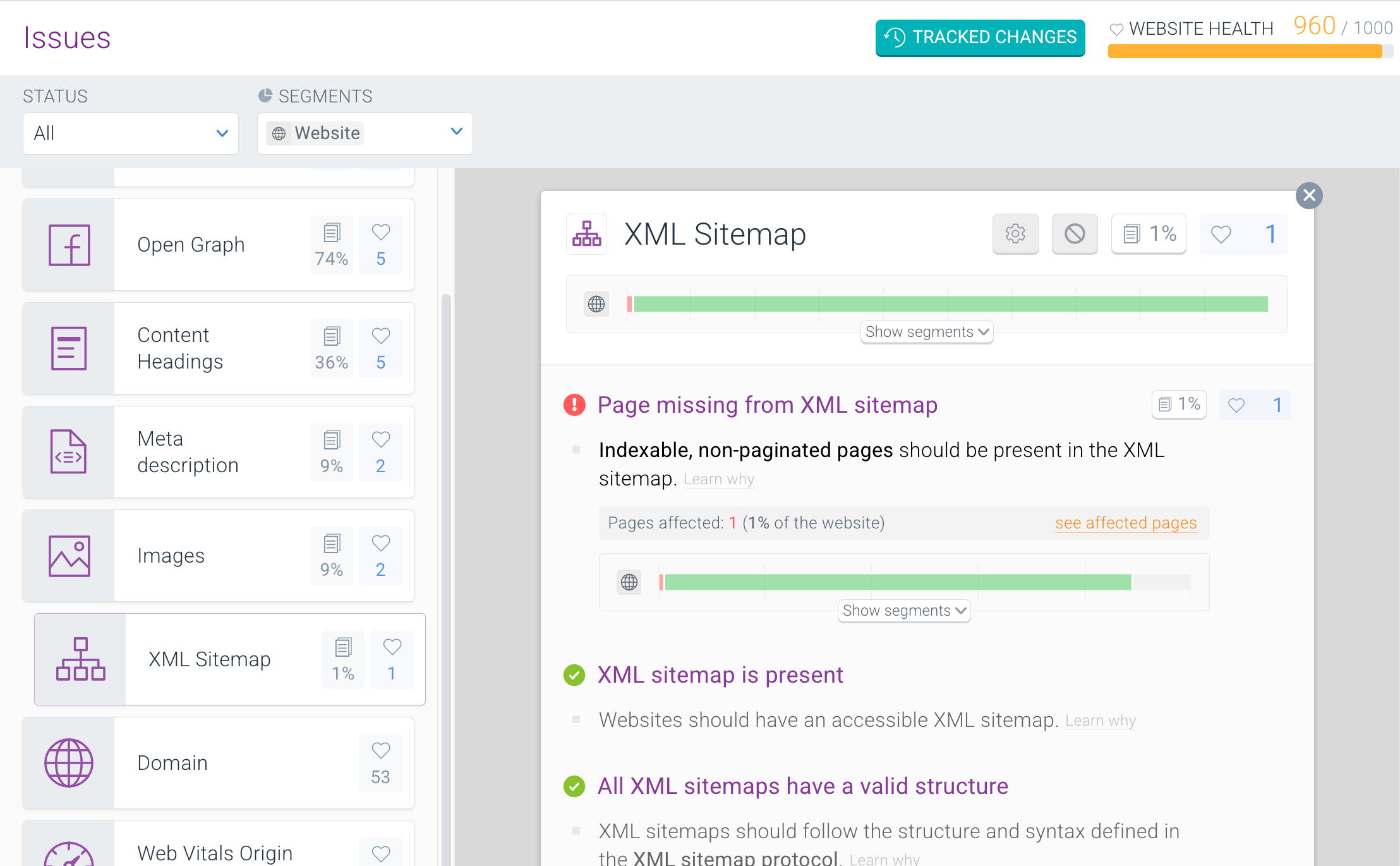Select the Domain category
This screenshot has height=866, width=1400.
(x=219, y=764)
